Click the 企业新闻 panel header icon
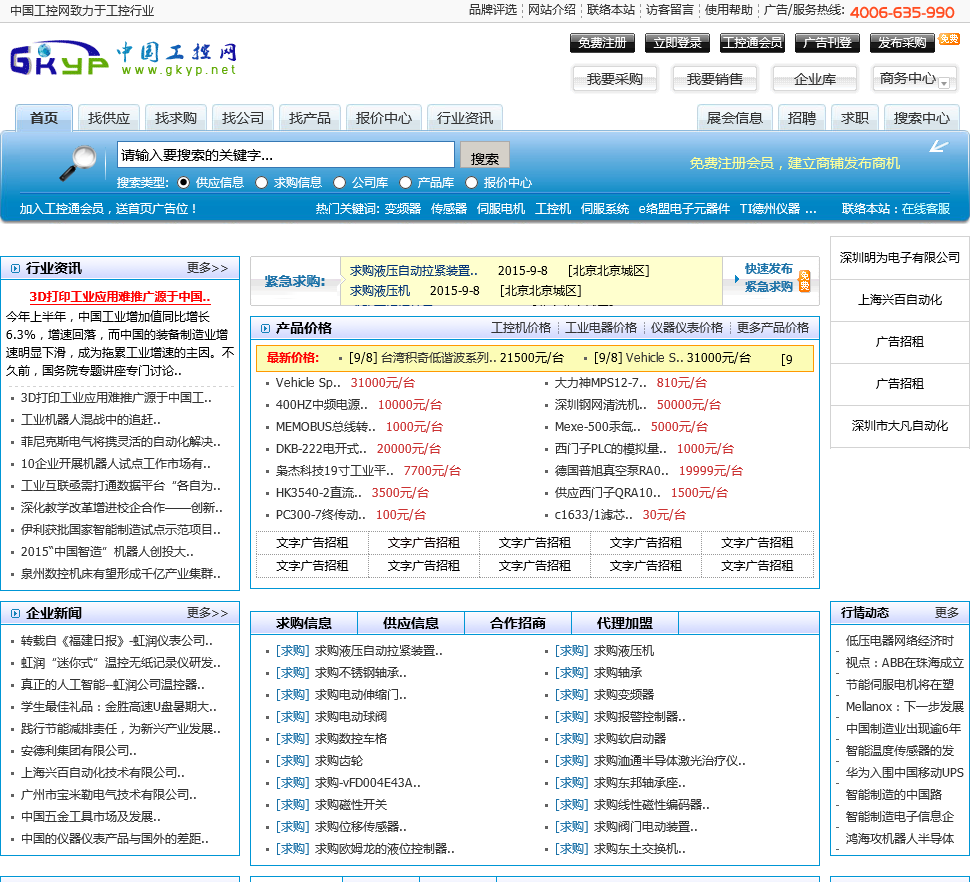Screen dimensions: 970x882 15,614
